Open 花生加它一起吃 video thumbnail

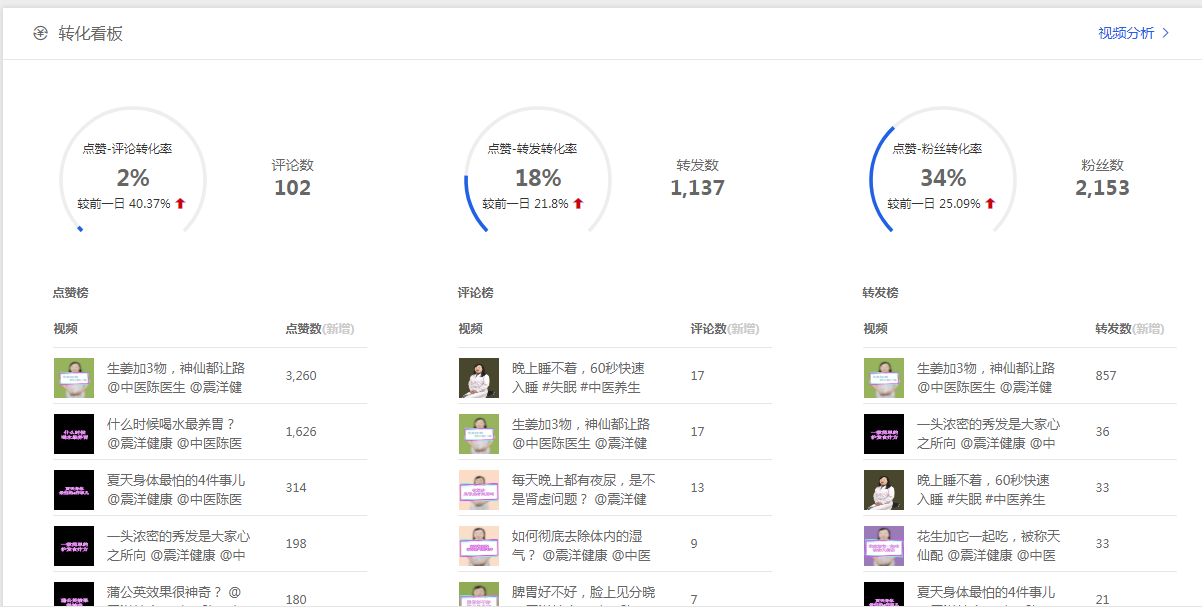[x=884, y=546]
